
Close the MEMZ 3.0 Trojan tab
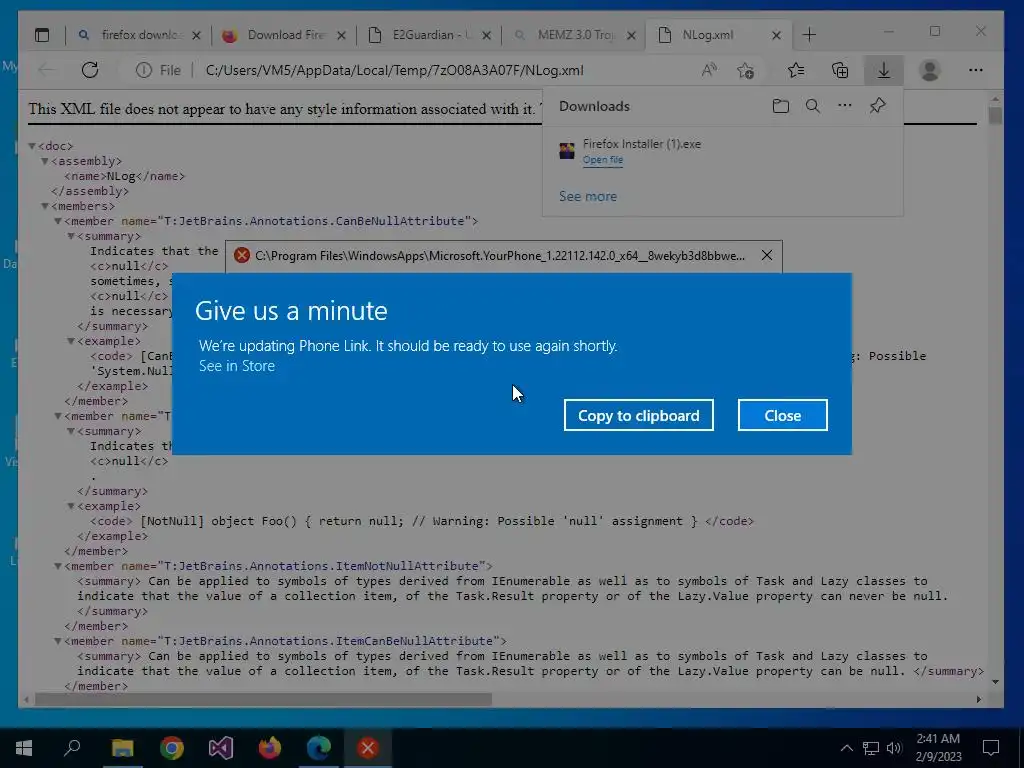631,36
